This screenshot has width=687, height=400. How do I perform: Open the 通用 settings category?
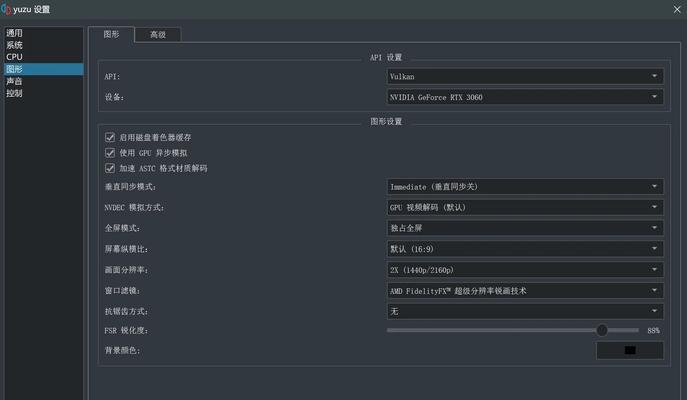click(x=43, y=33)
